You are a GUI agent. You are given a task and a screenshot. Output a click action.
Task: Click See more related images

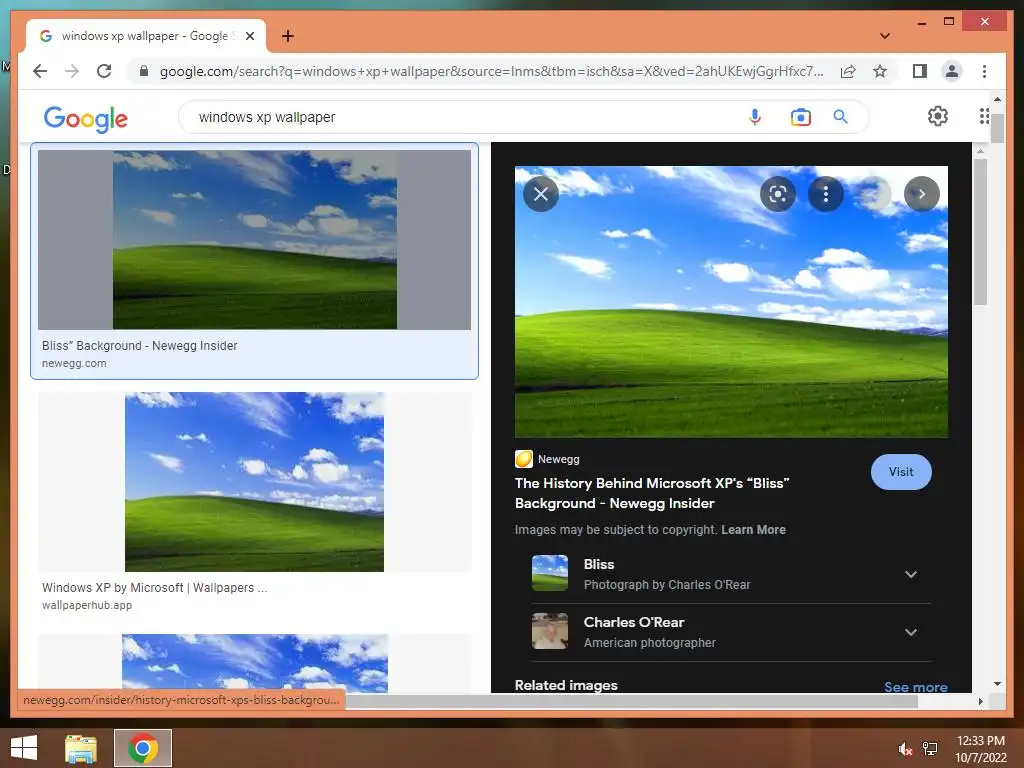[915, 686]
